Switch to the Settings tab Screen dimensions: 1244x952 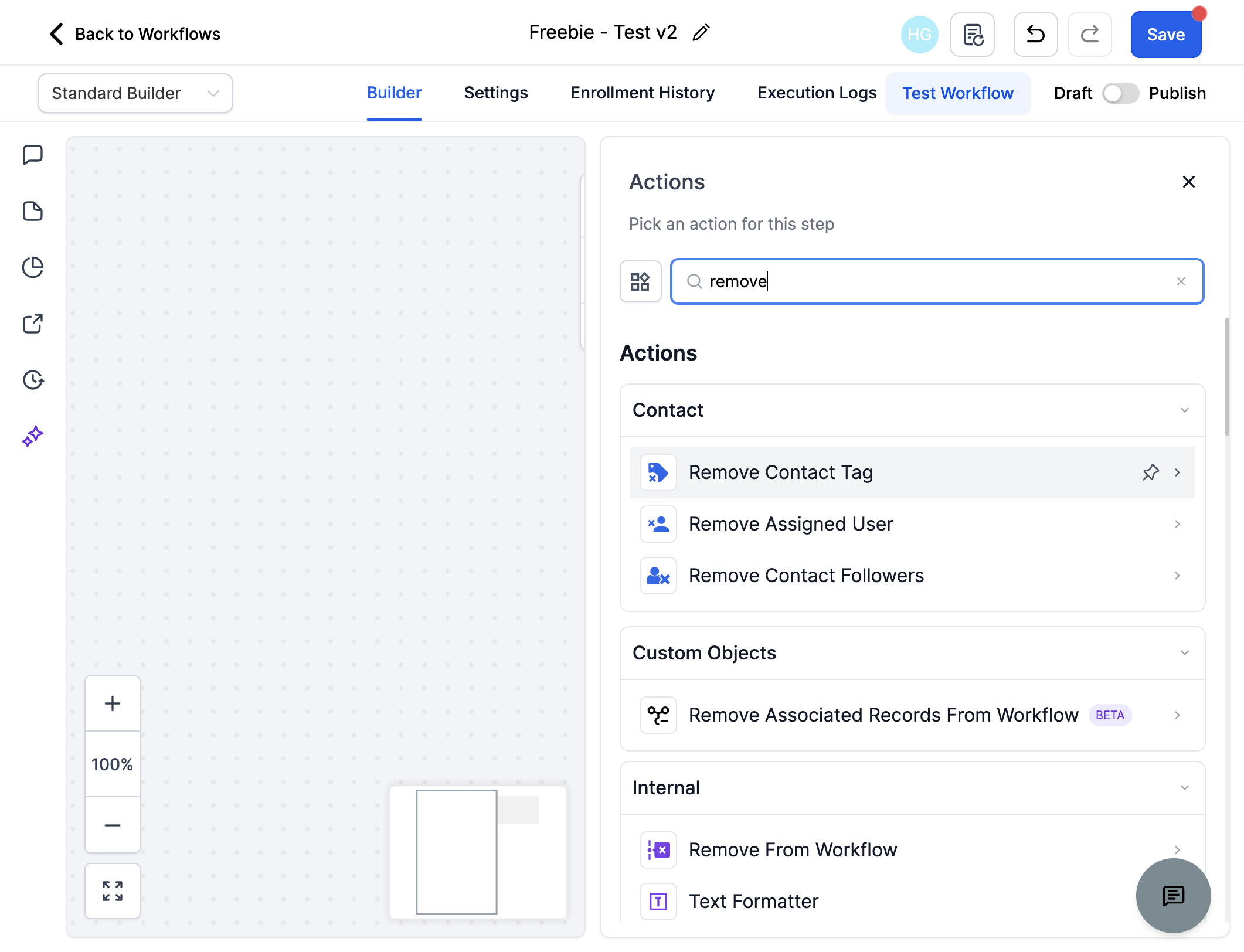point(496,93)
